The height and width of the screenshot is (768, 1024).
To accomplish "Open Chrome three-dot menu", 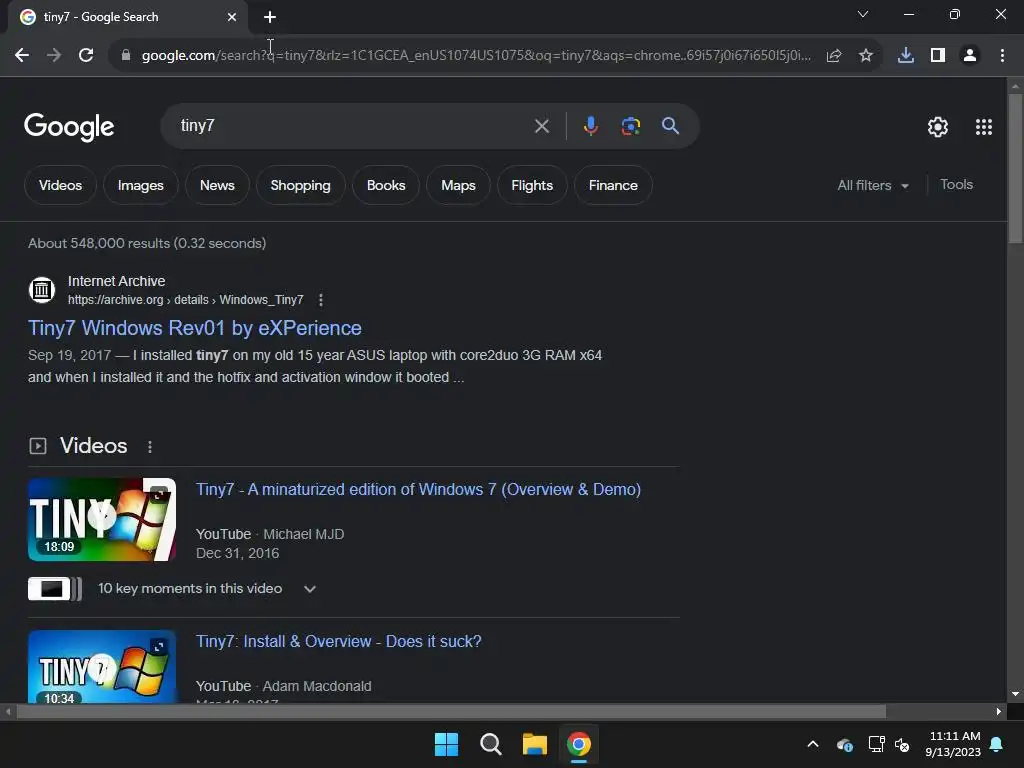I will click(1002, 56).
